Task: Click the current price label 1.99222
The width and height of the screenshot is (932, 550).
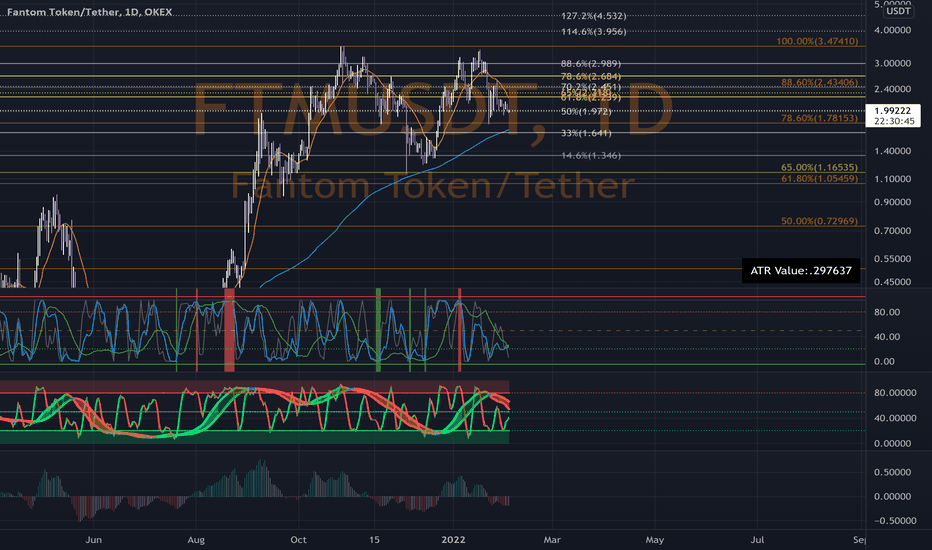Action: 893,111
